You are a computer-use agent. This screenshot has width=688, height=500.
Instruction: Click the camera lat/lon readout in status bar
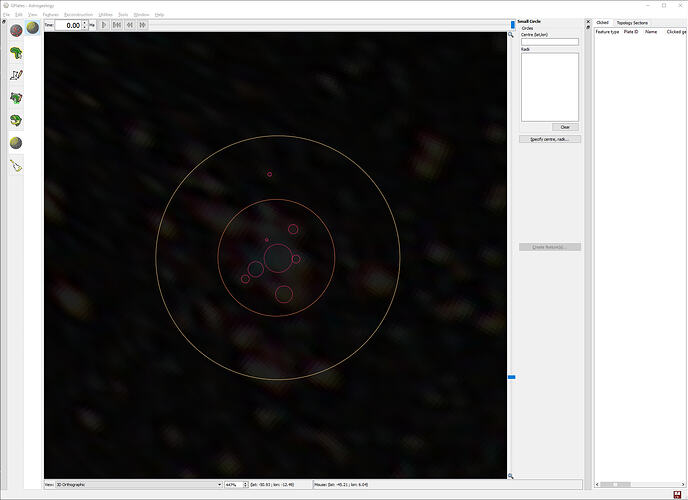[272, 485]
